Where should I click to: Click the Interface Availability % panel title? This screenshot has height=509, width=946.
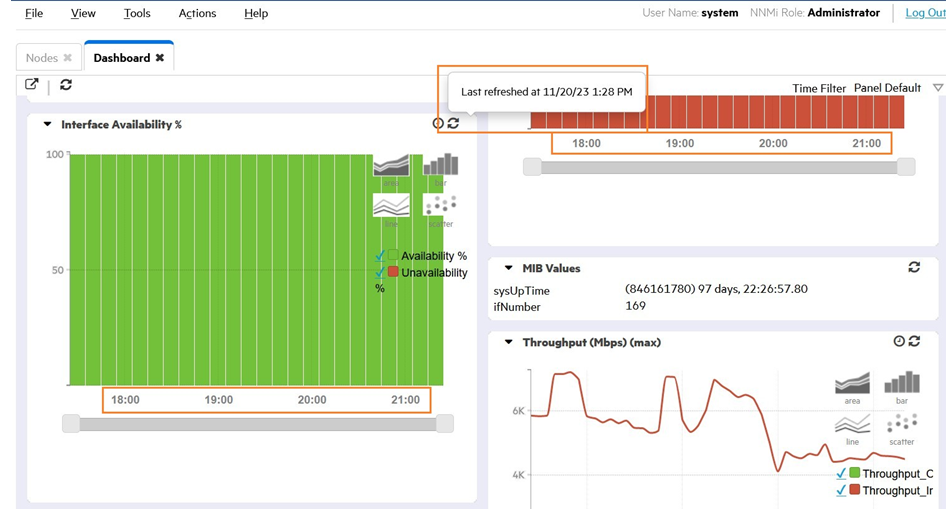pos(121,124)
